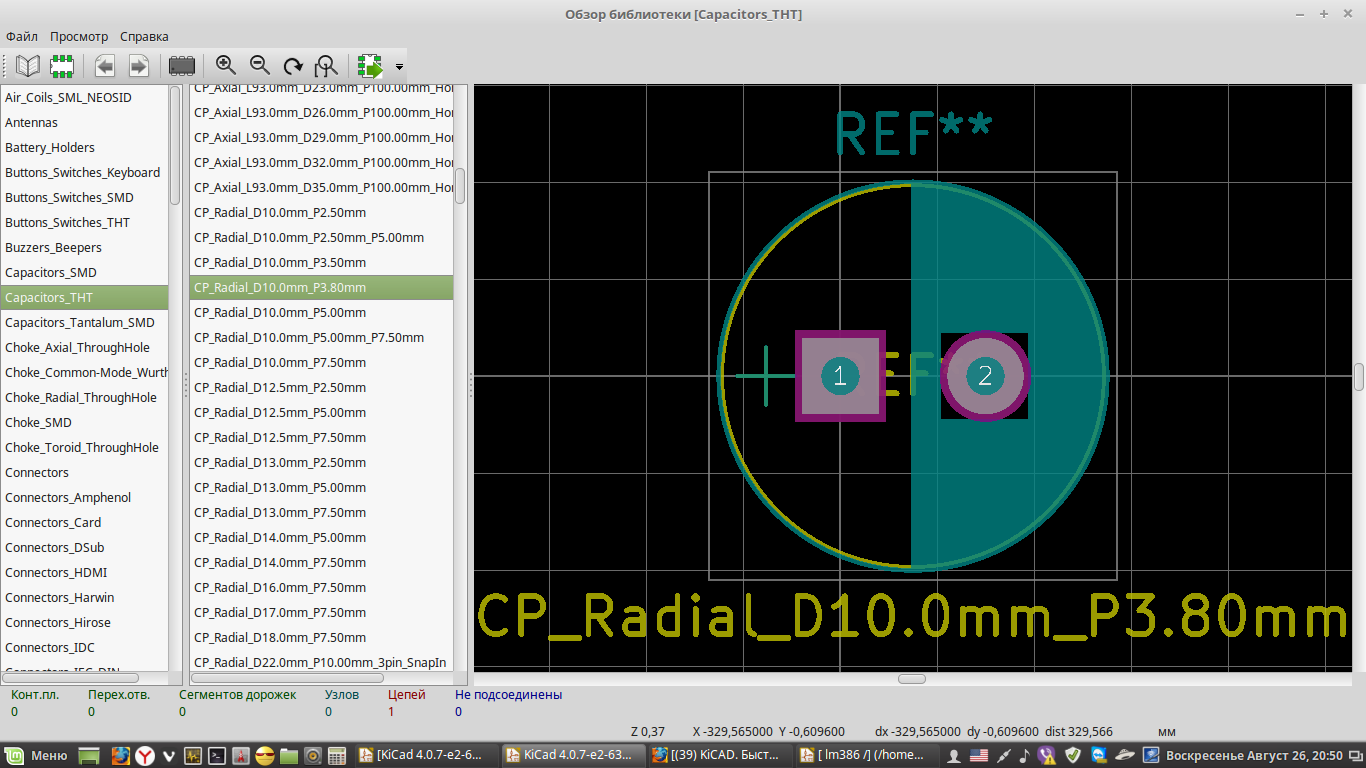Open the calculator taskbar icon
Viewport: 1366px width, 768px height.
coord(337,755)
